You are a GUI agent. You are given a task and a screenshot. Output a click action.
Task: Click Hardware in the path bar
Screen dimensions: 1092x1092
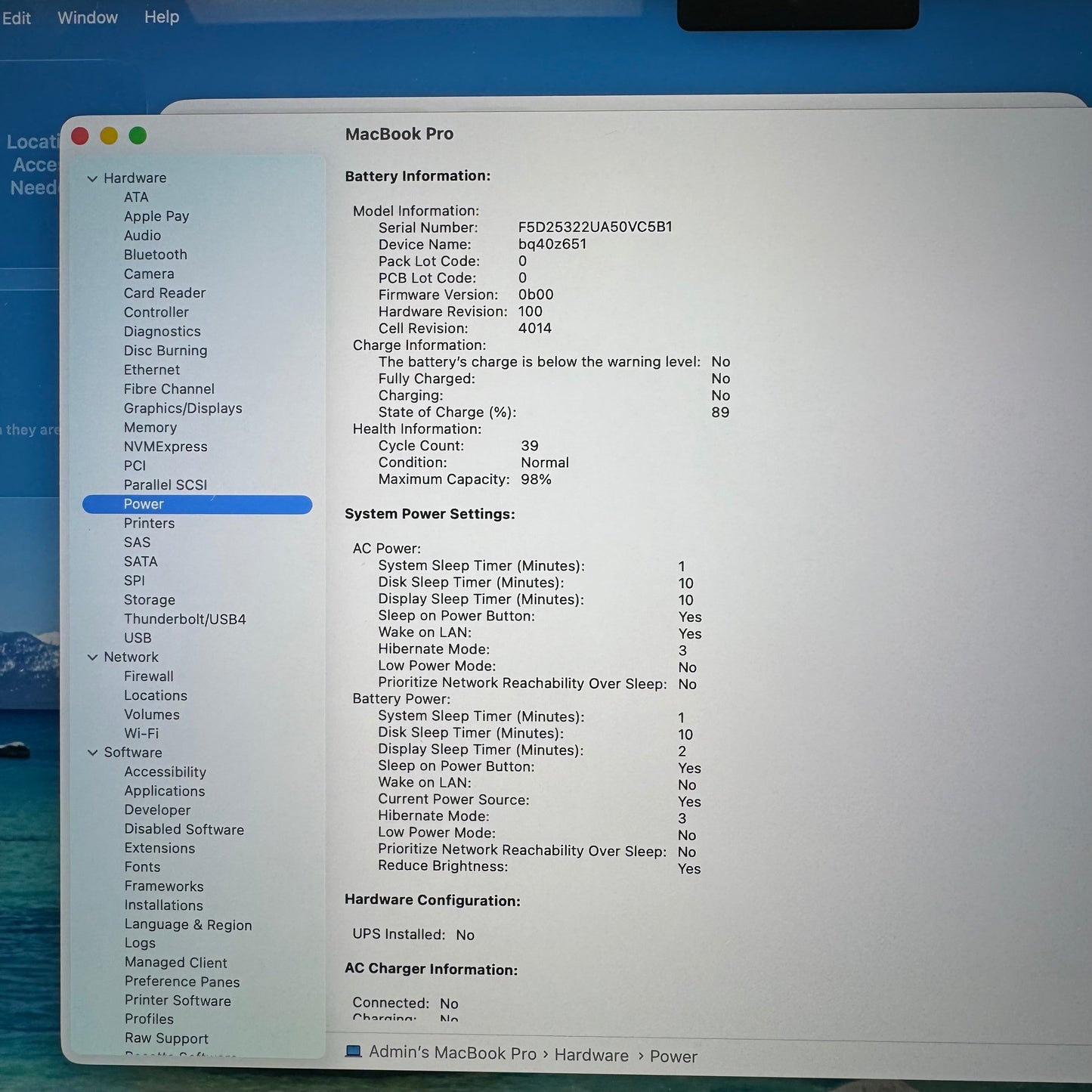point(592,1055)
